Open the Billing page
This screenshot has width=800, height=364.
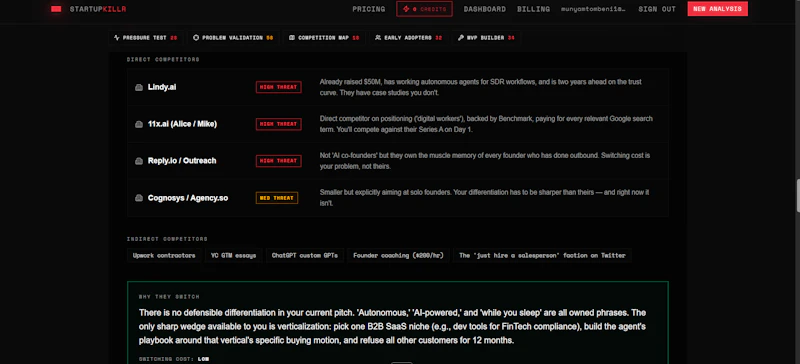(x=533, y=9)
